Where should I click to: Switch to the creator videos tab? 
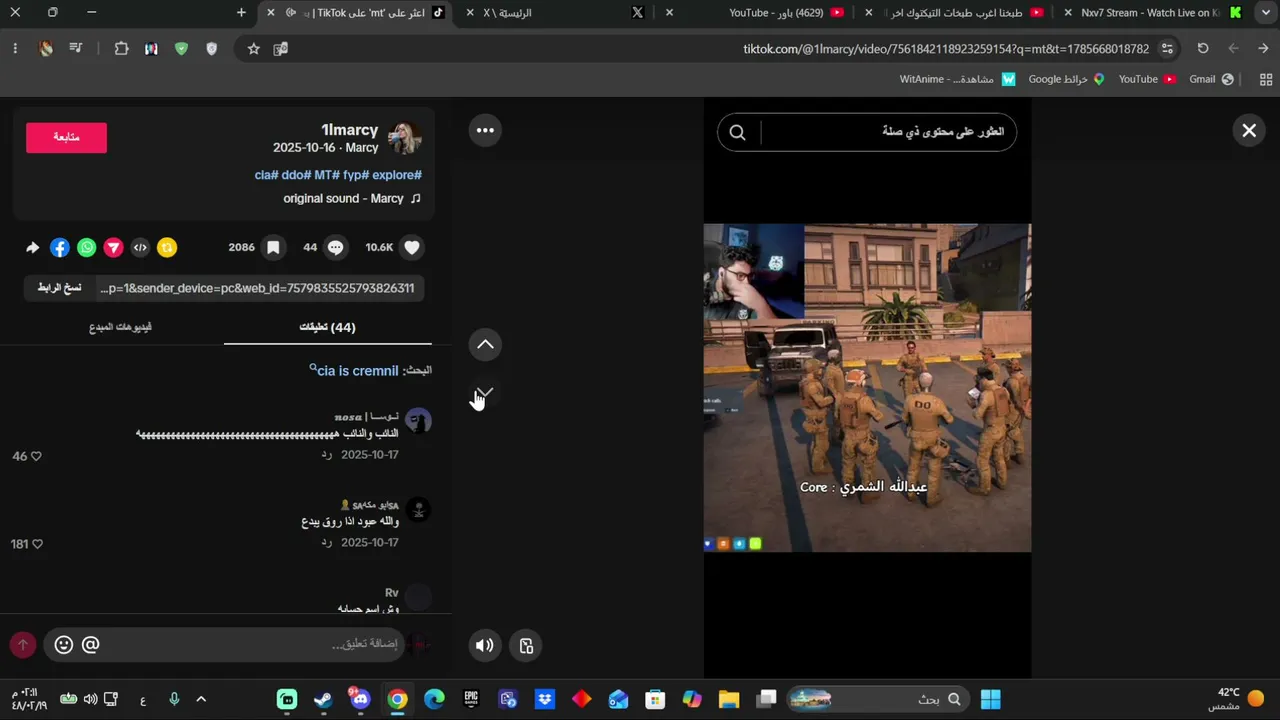coord(120,327)
